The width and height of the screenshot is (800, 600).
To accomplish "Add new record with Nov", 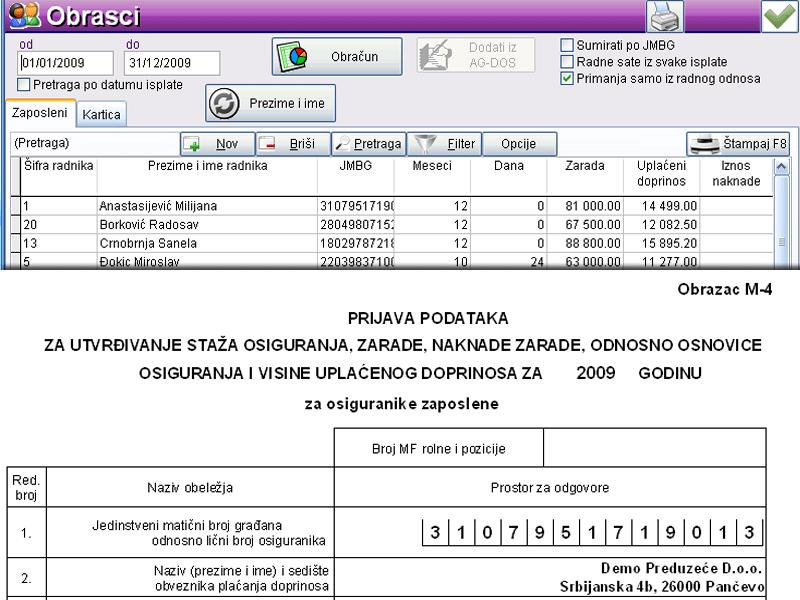I will tap(216, 144).
